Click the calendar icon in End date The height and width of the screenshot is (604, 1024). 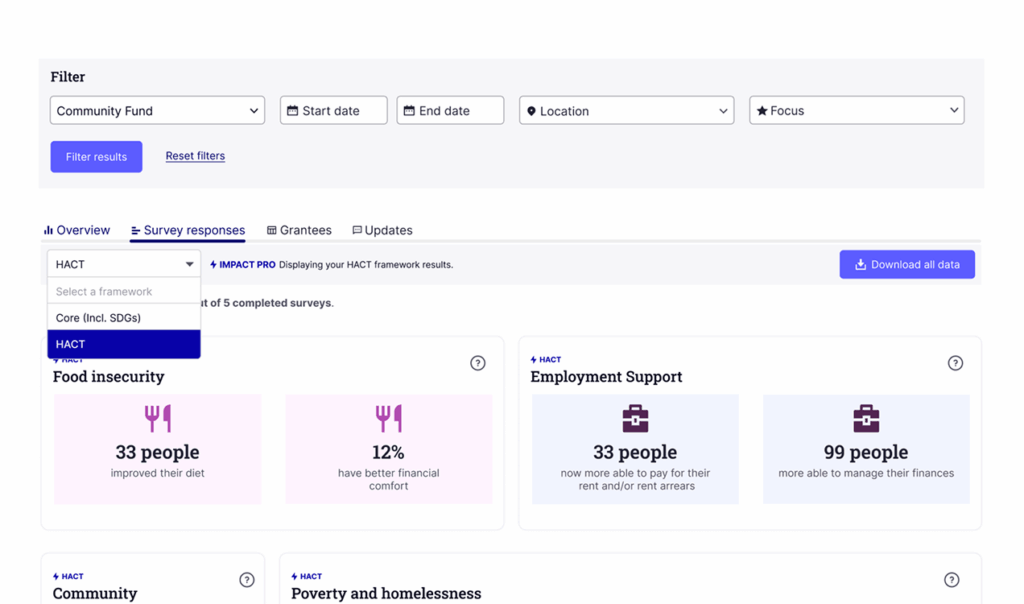409,111
